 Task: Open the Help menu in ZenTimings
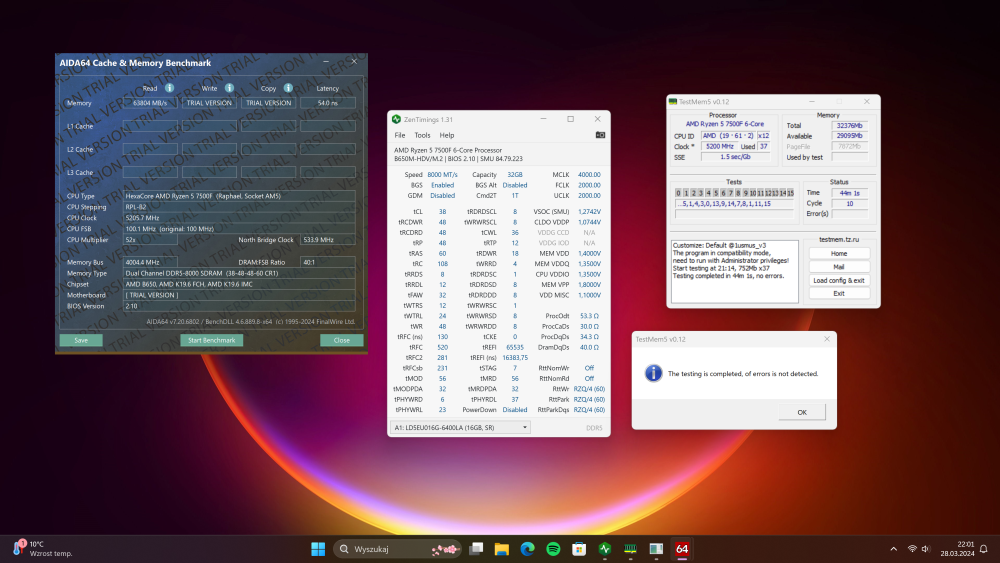tap(447, 135)
